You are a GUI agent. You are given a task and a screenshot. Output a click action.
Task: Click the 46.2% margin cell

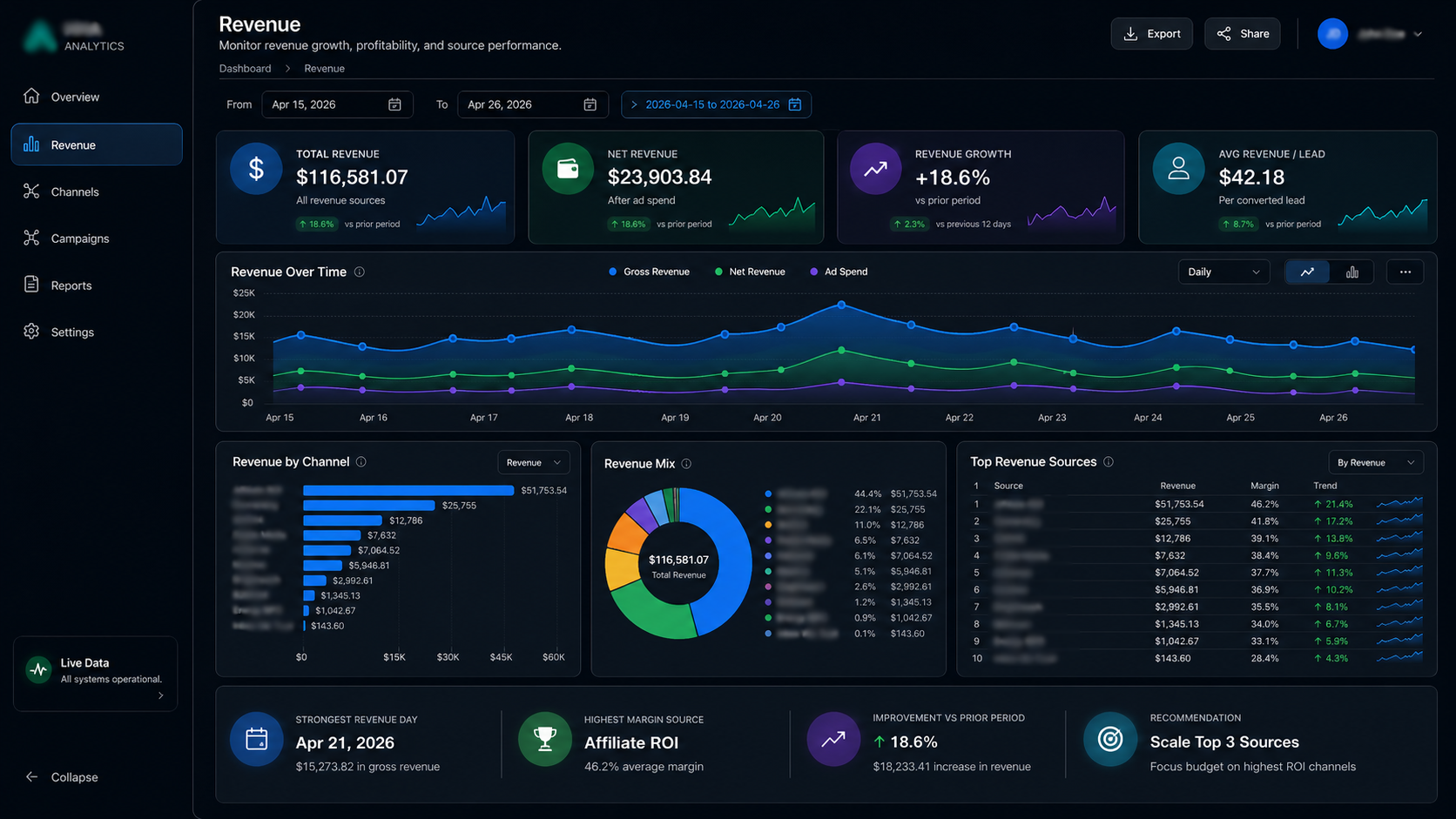coord(1264,504)
